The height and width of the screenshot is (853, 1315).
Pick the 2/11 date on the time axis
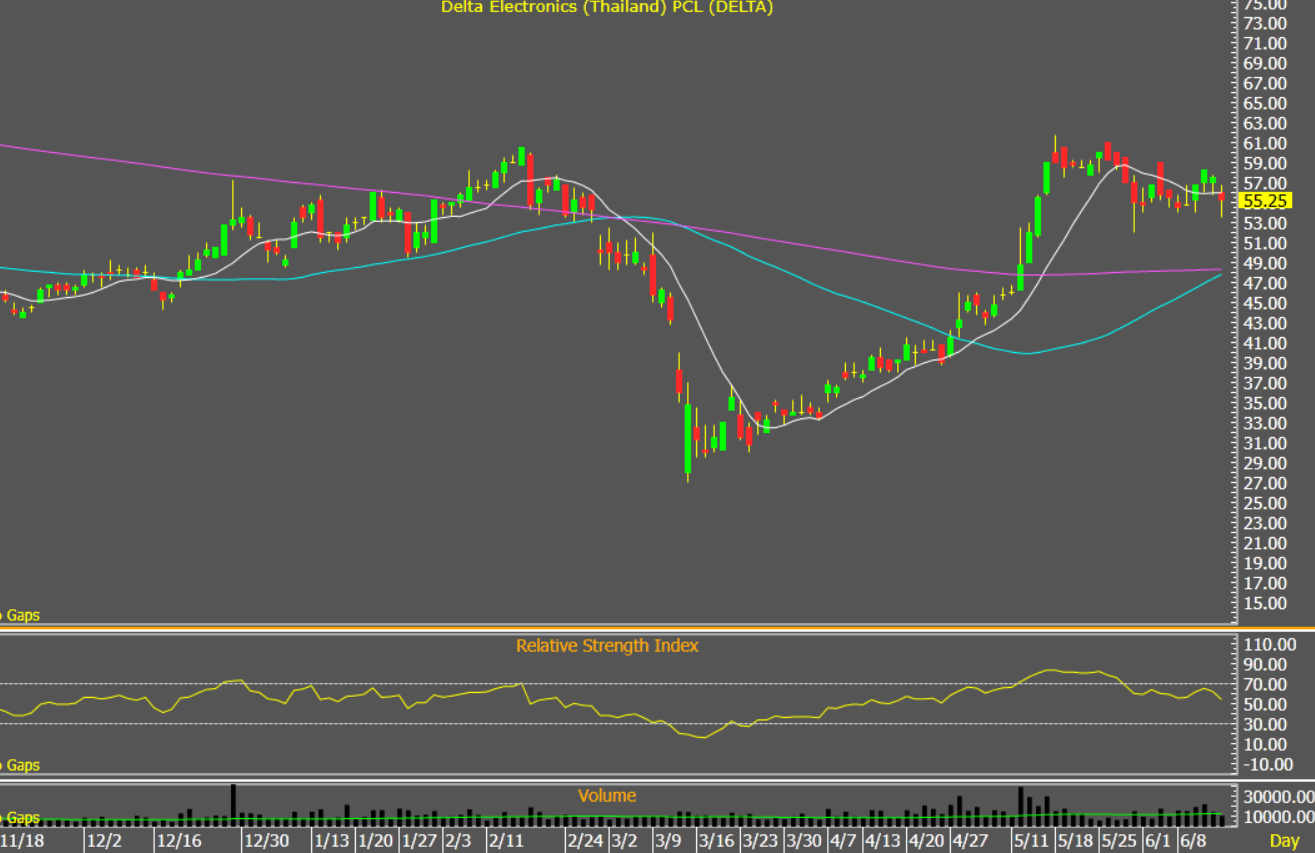click(x=506, y=840)
